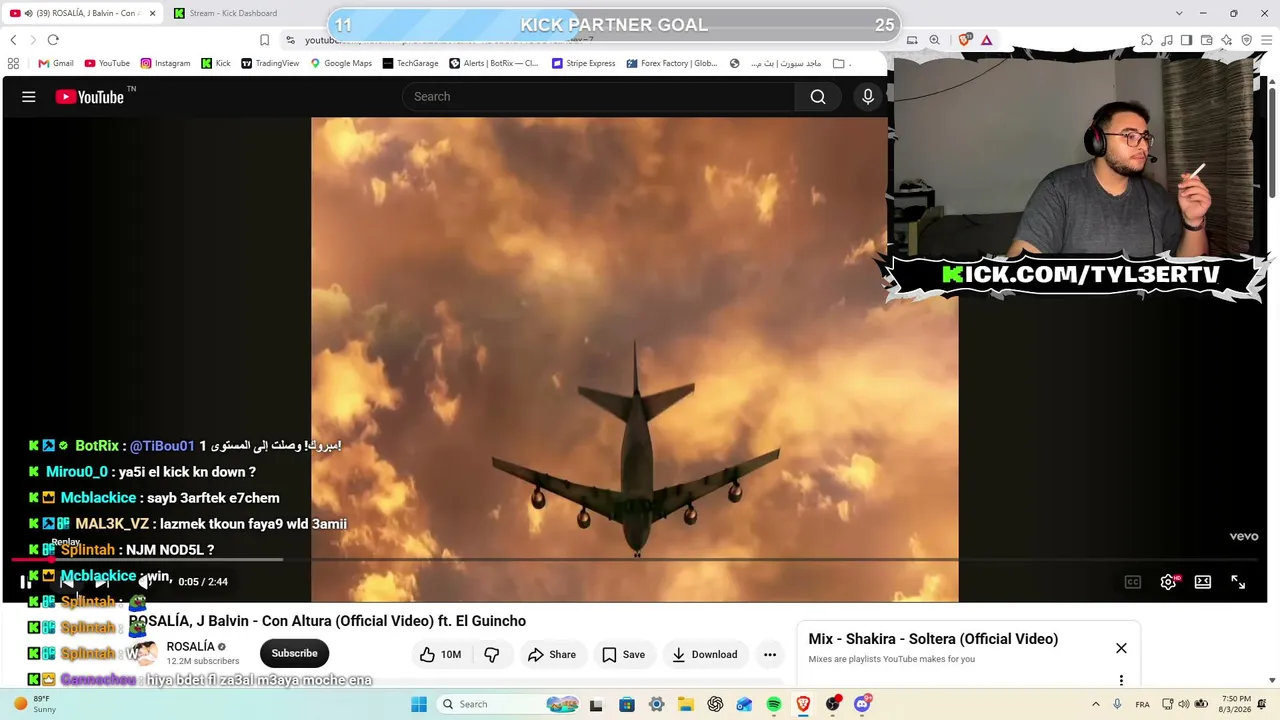The height and width of the screenshot is (720, 1280).
Task: Open the apps grid in the bookmarks bar
Action: coord(13,63)
